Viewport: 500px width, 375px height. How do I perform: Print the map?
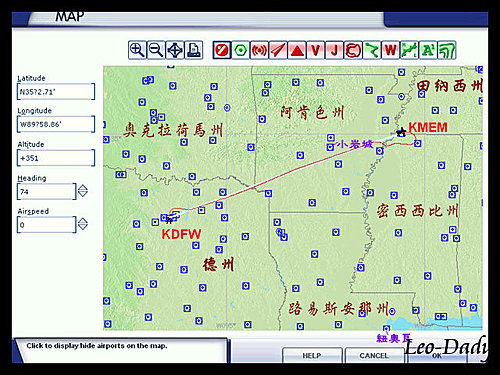click(194, 50)
